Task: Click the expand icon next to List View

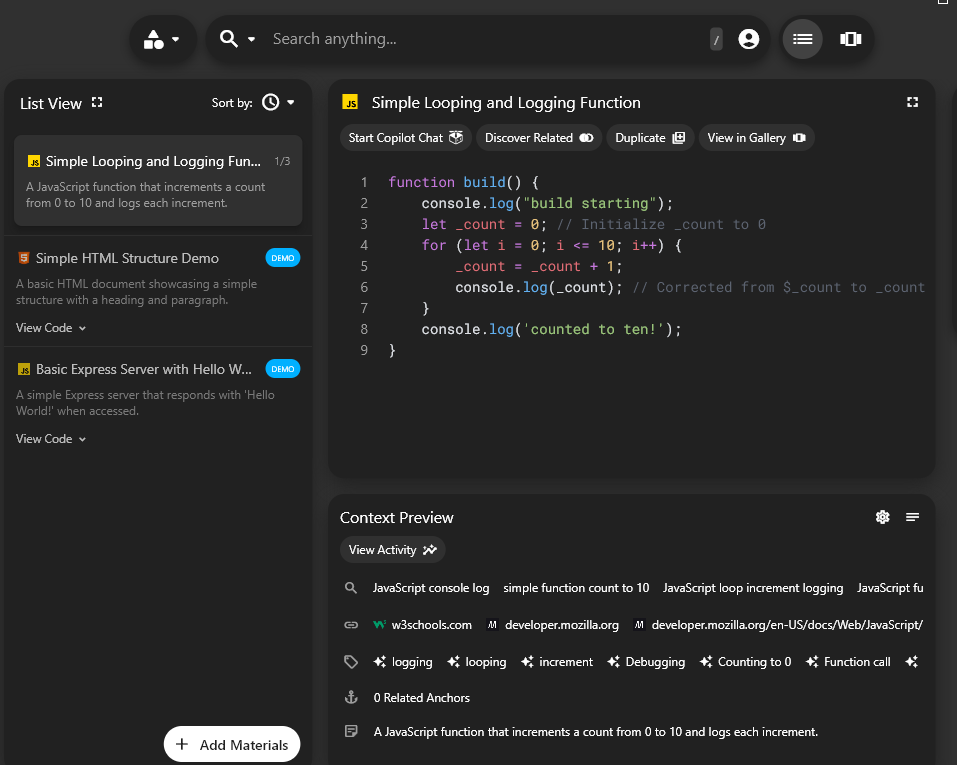Action: pos(96,102)
